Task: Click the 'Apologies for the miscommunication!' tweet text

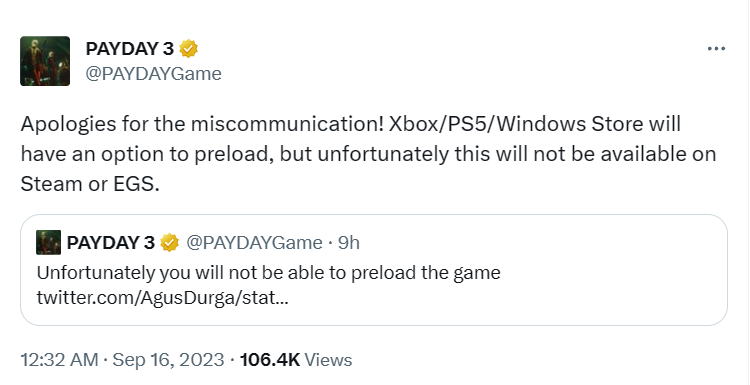Action: pos(202,124)
